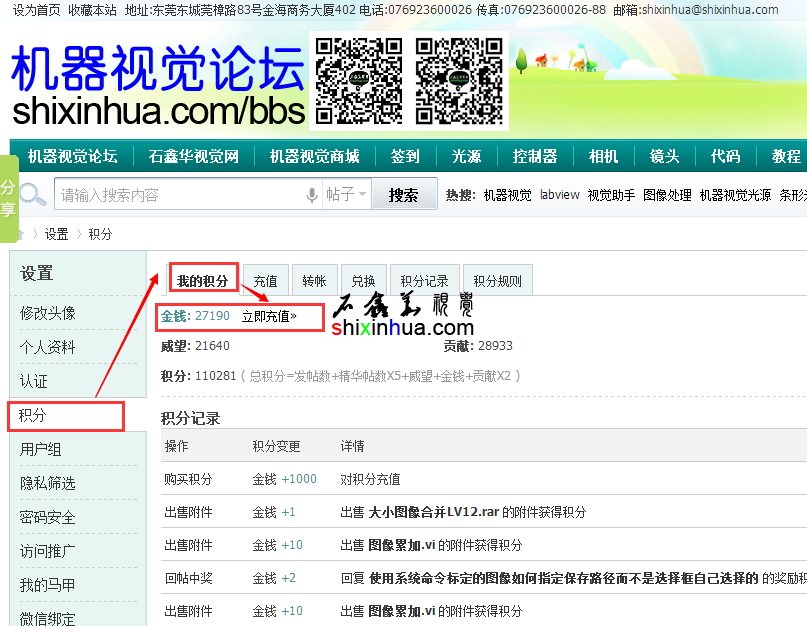The height and width of the screenshot is (626, 807).
Task: Click the 大小图像合并LV12.rar attachment link
Action: [433, 512]
